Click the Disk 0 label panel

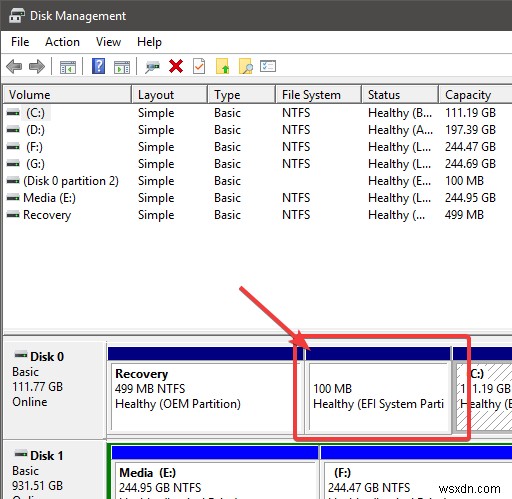[x=55, y=390]
